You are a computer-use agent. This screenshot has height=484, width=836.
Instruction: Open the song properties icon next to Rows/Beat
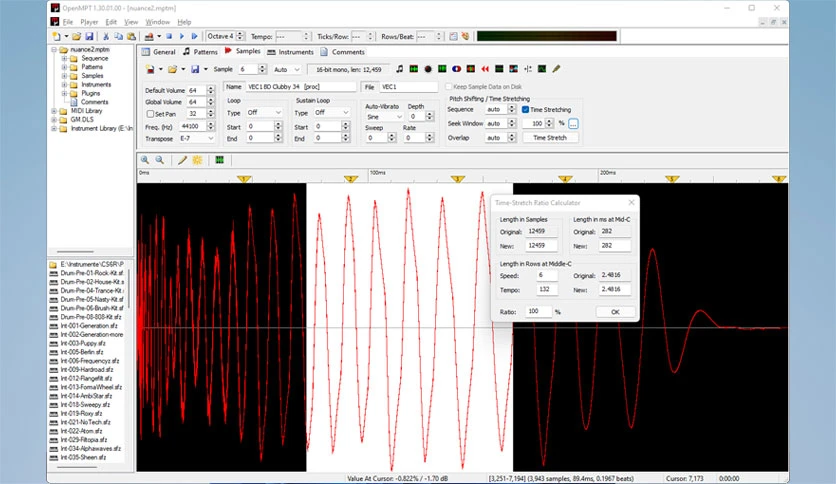(453, 36)
